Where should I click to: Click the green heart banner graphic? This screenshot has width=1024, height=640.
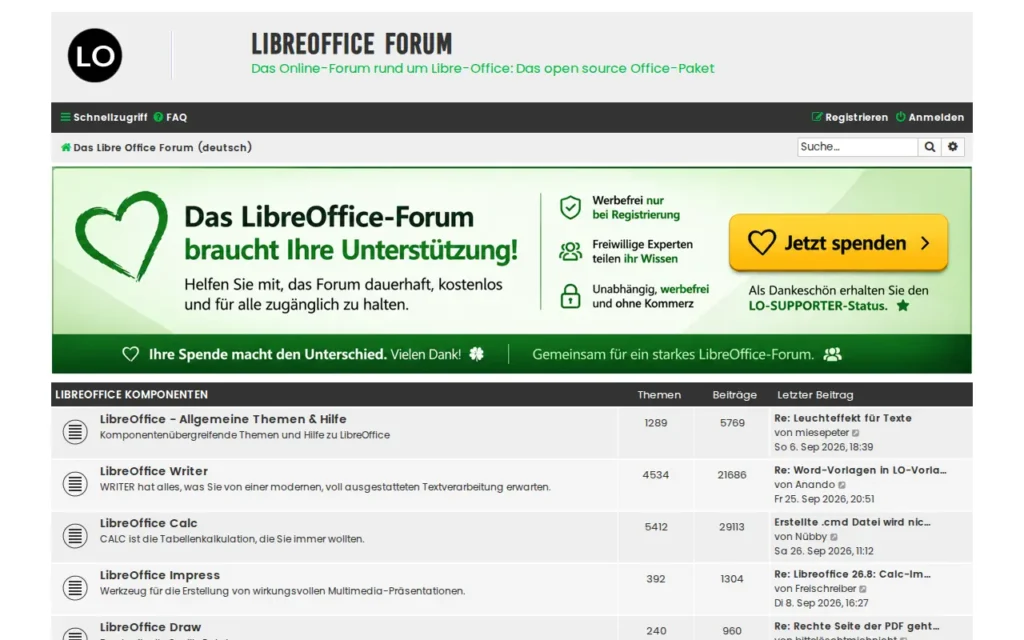[x=121, y=235]
